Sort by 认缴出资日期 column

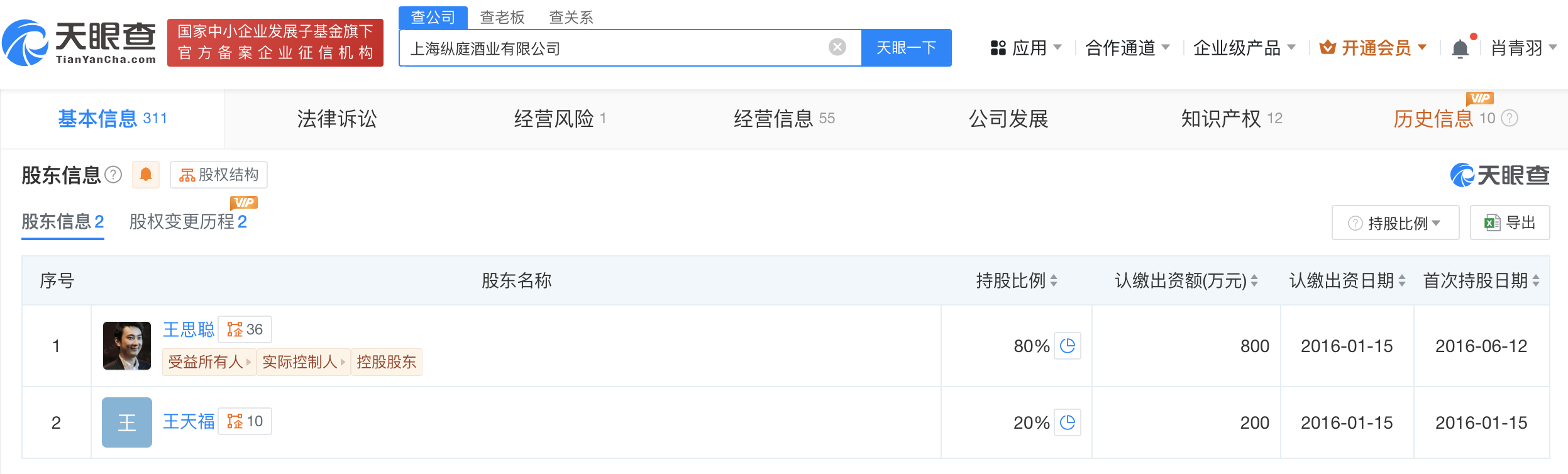click(x=1402, y=280)
